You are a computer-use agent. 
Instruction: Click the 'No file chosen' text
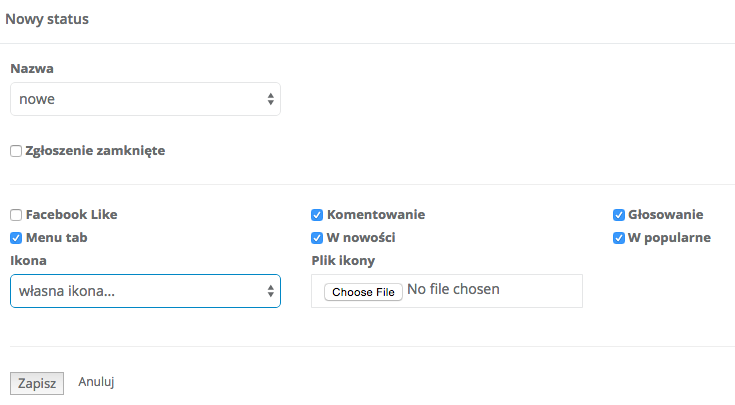pos(453,290)
